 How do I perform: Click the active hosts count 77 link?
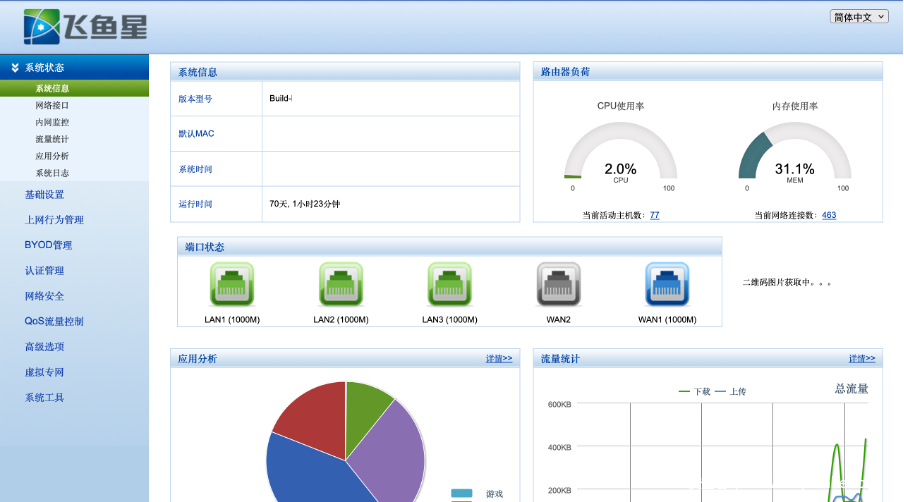click(654, 215)
